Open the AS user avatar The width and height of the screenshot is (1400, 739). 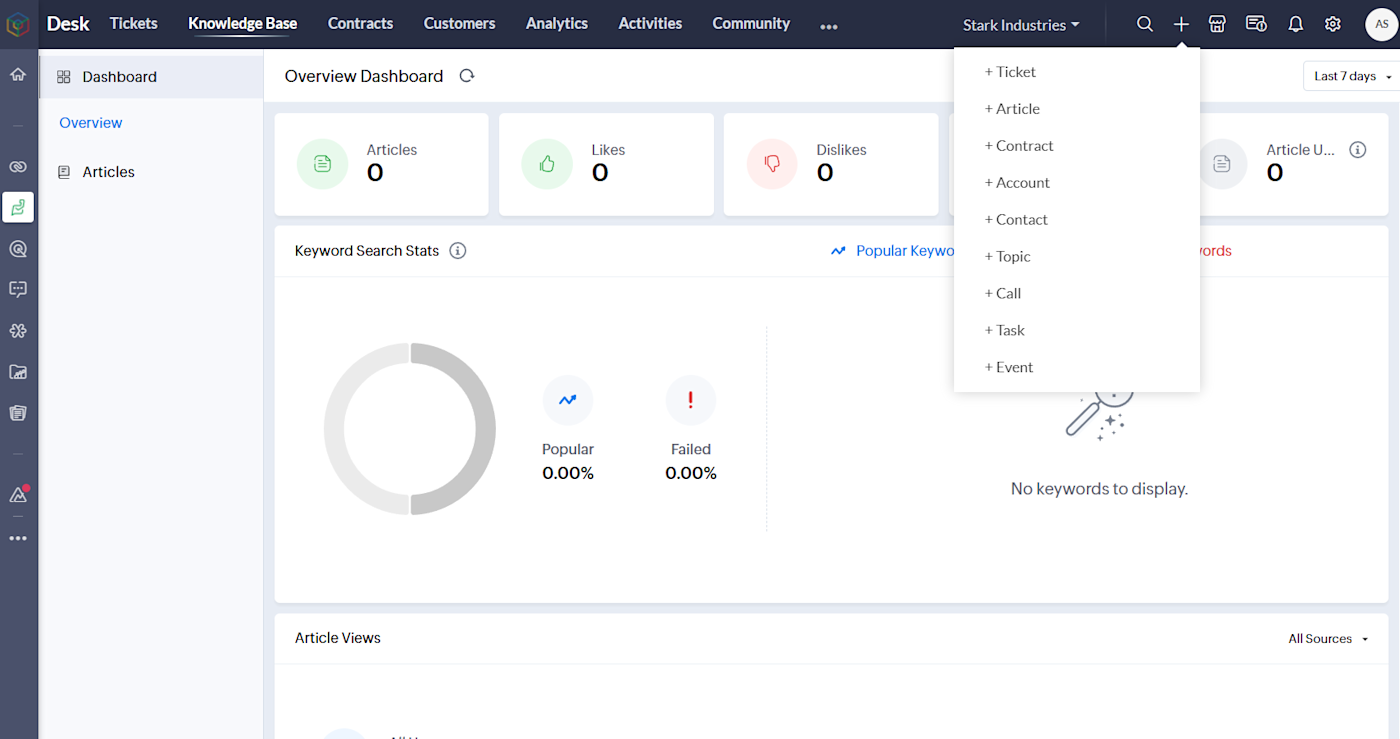1382,24
